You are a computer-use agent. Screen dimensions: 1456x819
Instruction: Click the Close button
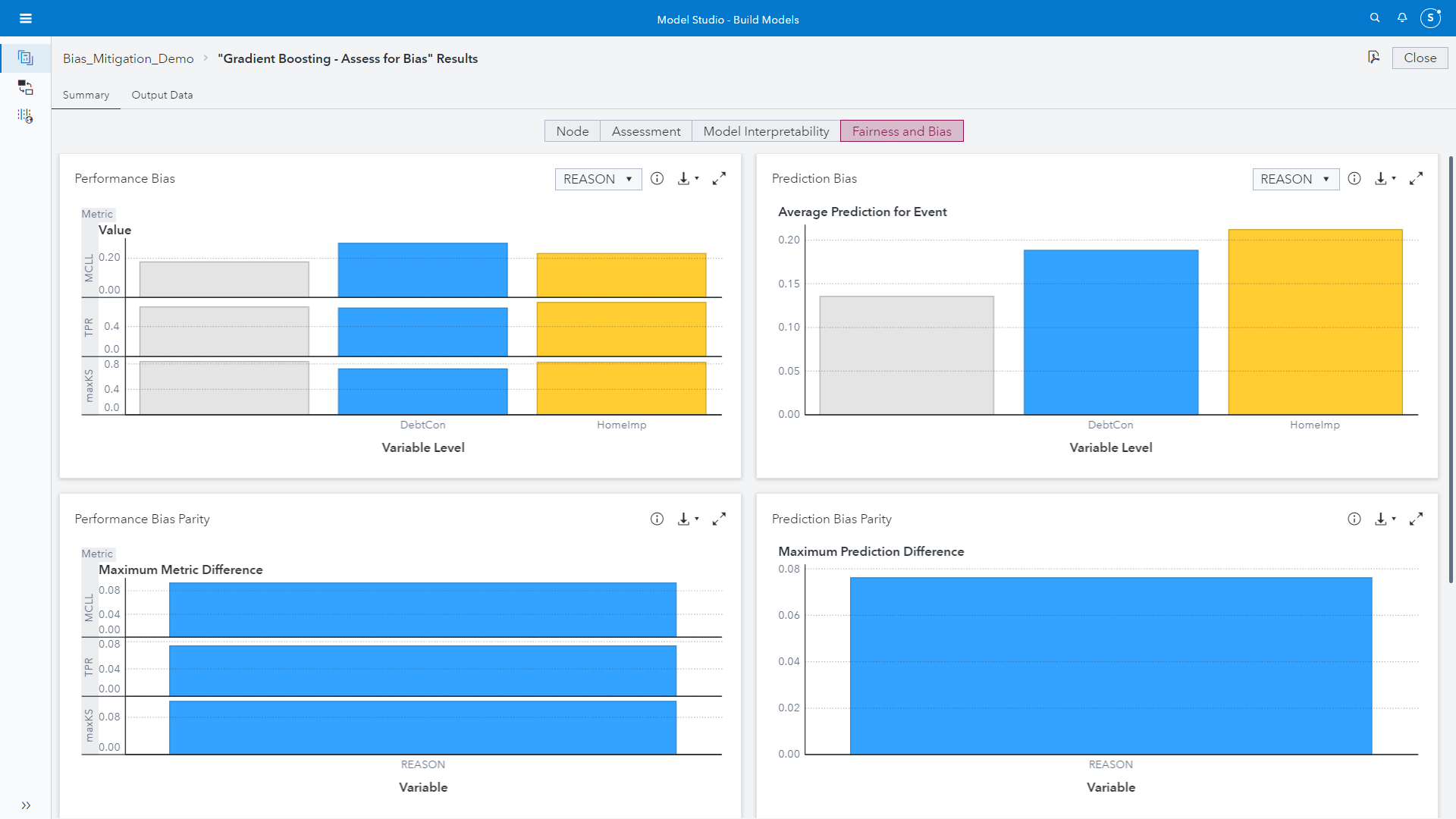point(1420,58)
